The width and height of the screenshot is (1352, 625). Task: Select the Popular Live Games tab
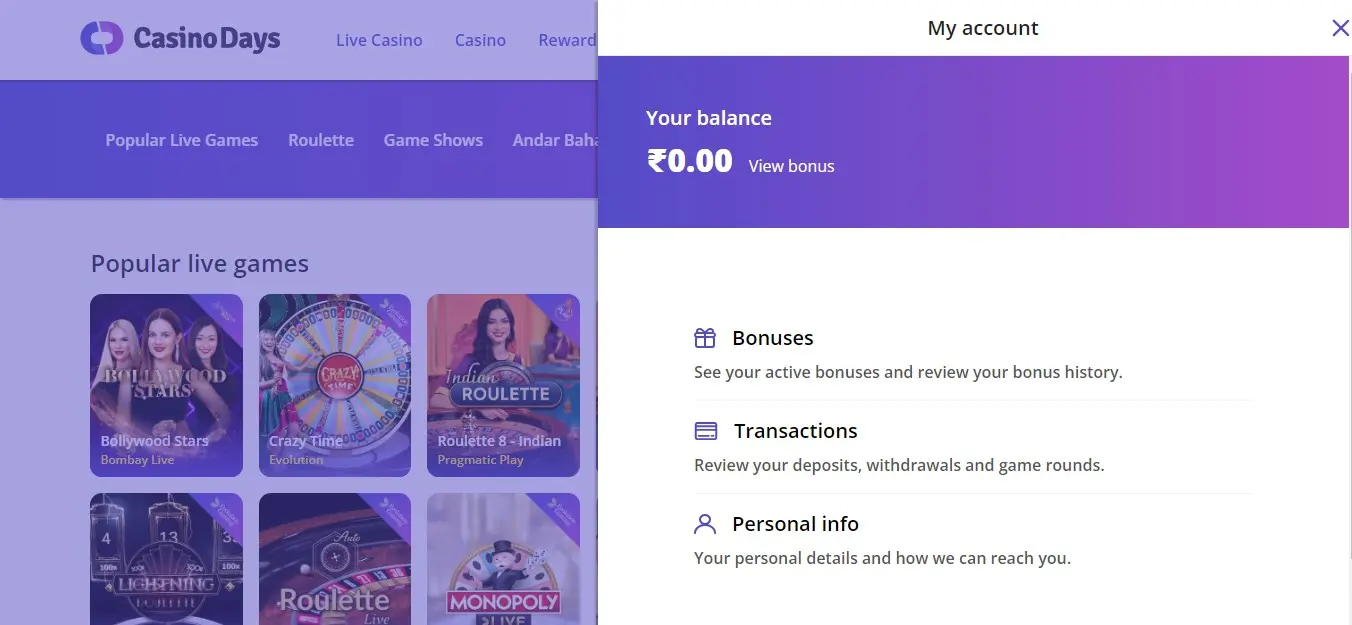tap(182, 140)
